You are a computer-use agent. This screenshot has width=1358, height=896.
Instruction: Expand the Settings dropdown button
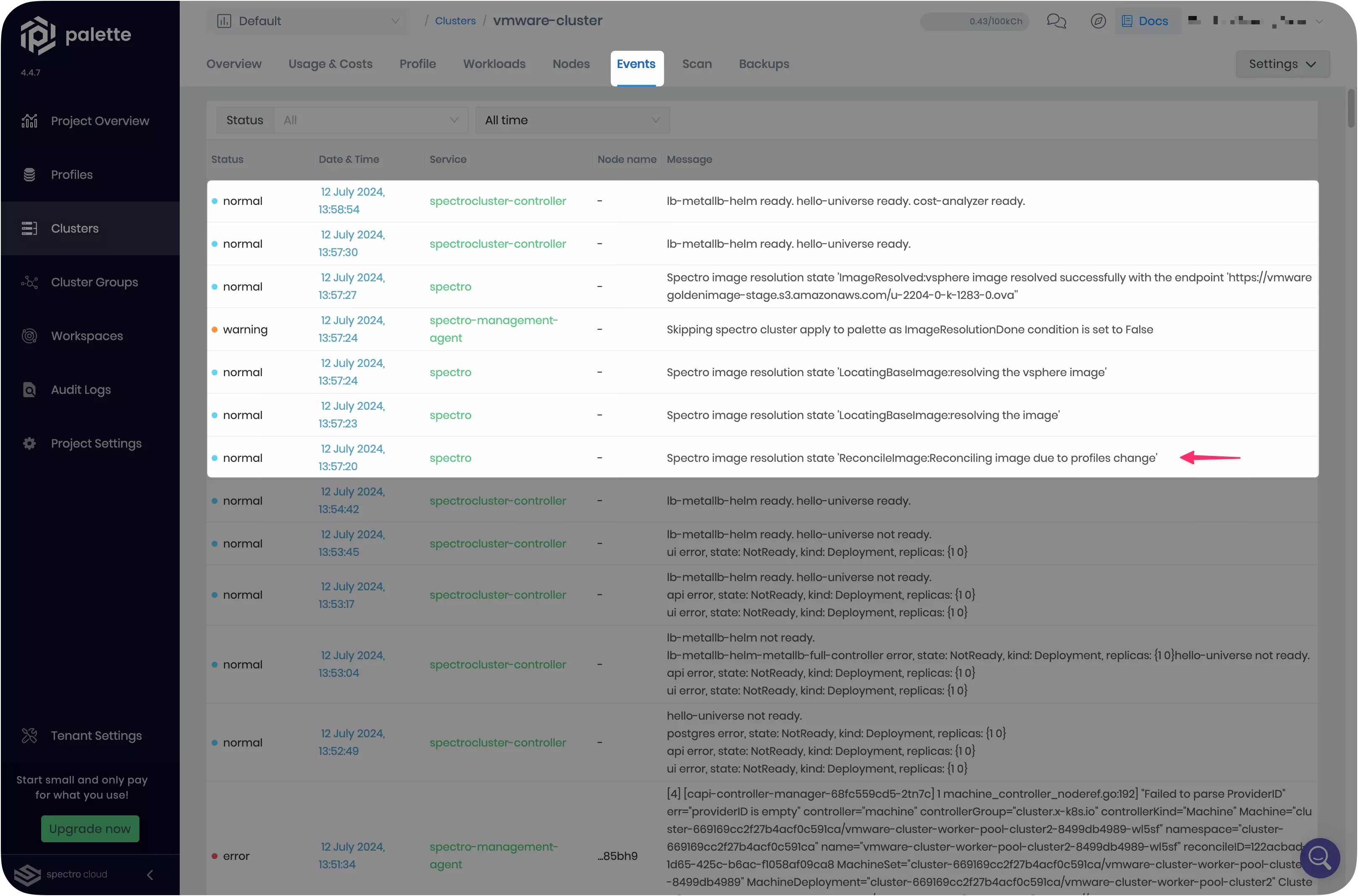1282,64
